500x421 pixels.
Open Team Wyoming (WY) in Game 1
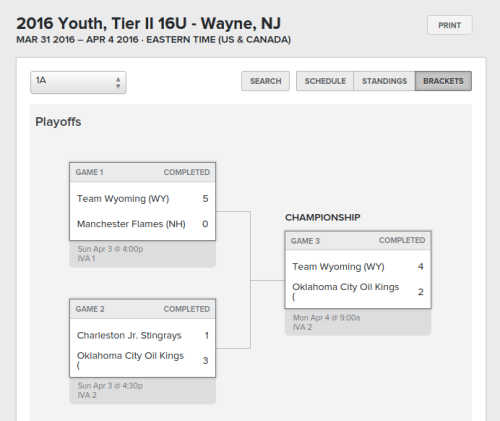(x=123, y=199)
